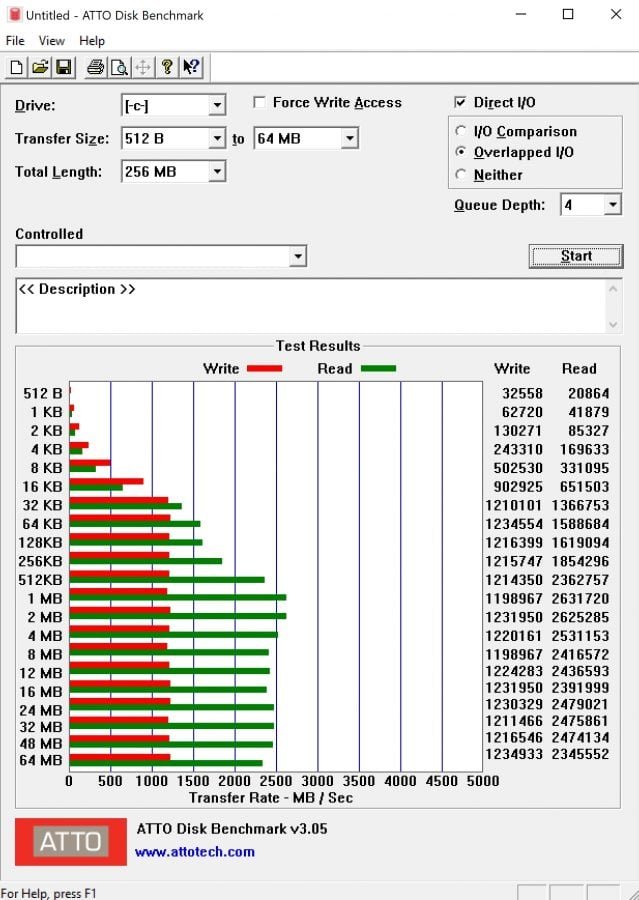
Task: Open the Queue Depth dropdown
Action: coord(613,204)
